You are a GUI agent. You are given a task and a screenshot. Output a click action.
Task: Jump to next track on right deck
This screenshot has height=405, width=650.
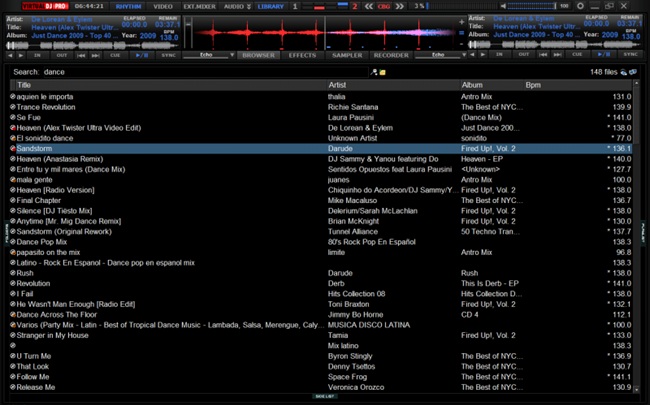point(558,54)
